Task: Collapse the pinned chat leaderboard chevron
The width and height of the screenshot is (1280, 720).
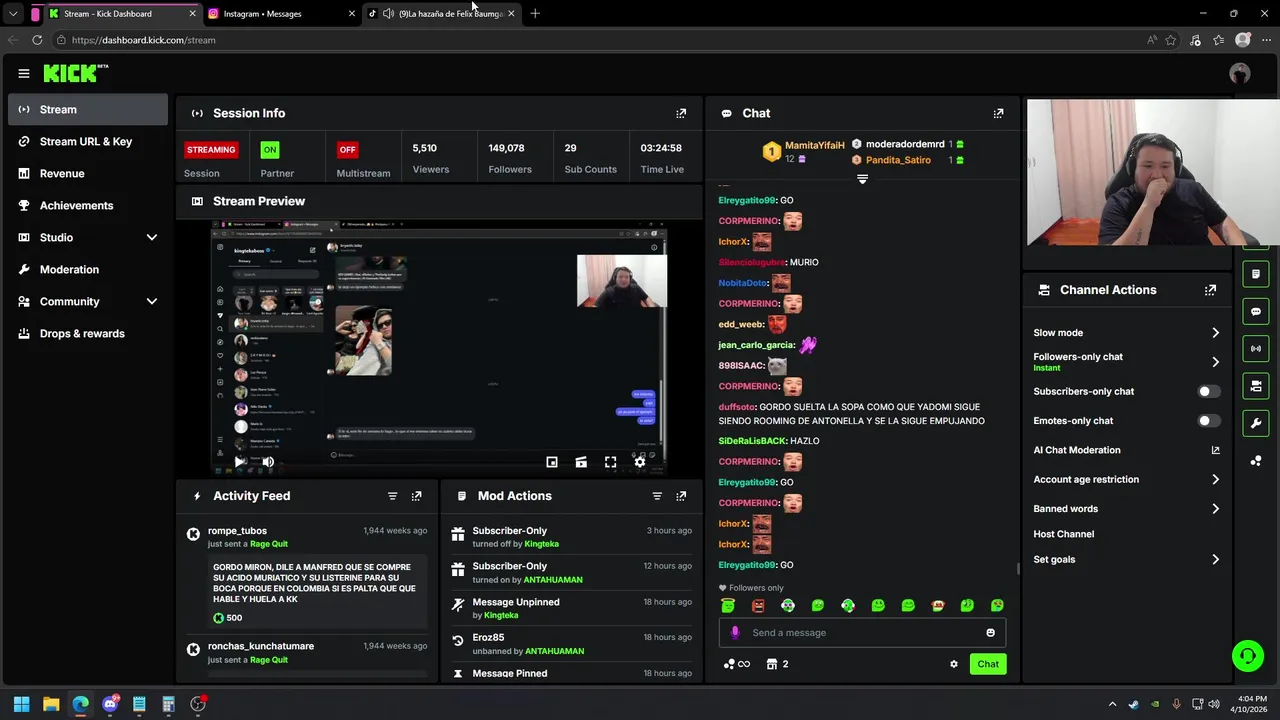Action: [862, 179]
